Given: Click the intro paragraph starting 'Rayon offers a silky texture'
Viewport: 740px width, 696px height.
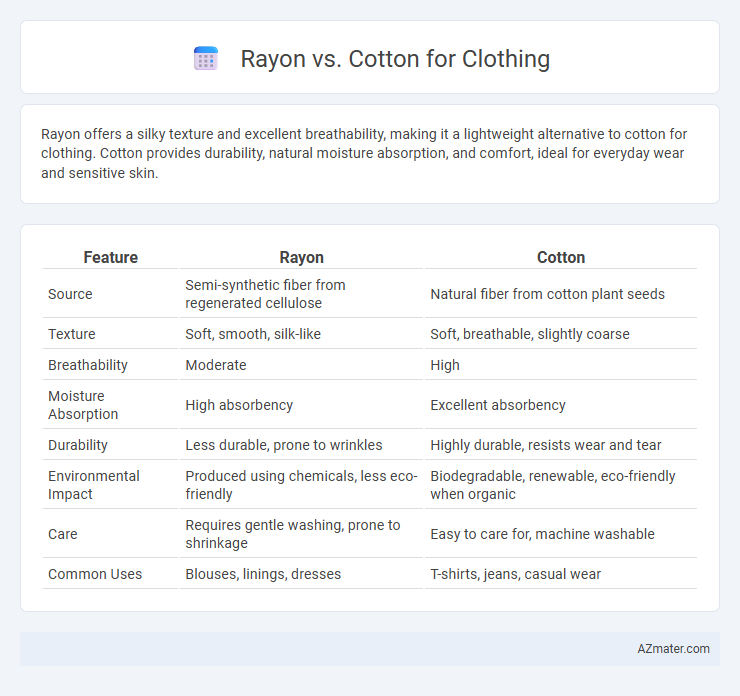Looking at the screenshot, I should pyautogui.click(x=364, y=153).
